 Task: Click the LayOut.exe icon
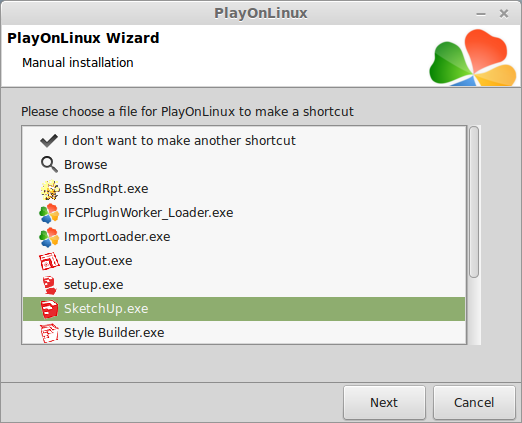click(49, 261)
